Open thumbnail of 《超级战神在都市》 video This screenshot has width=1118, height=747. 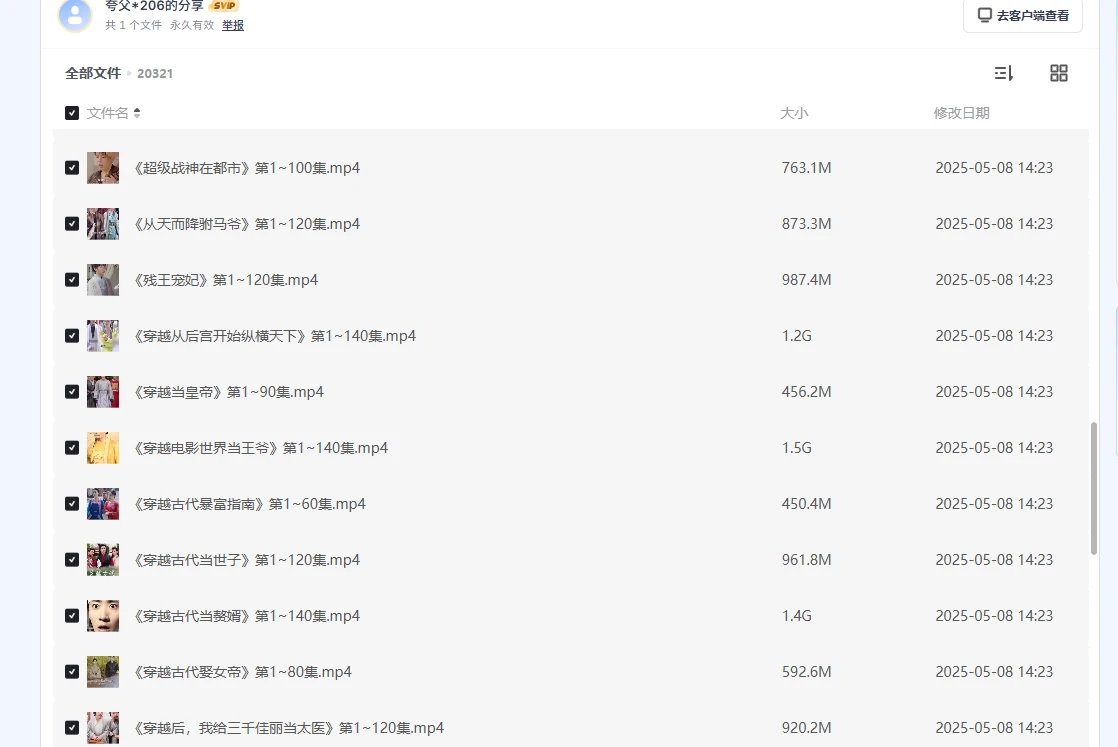click(103, 168)
